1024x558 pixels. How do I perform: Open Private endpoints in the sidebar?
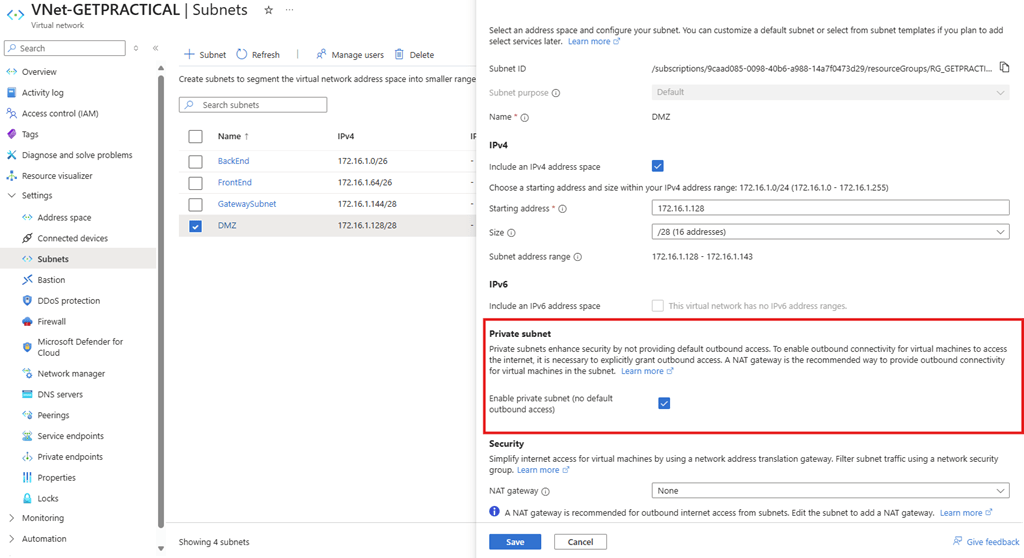(x=70, y=457)
